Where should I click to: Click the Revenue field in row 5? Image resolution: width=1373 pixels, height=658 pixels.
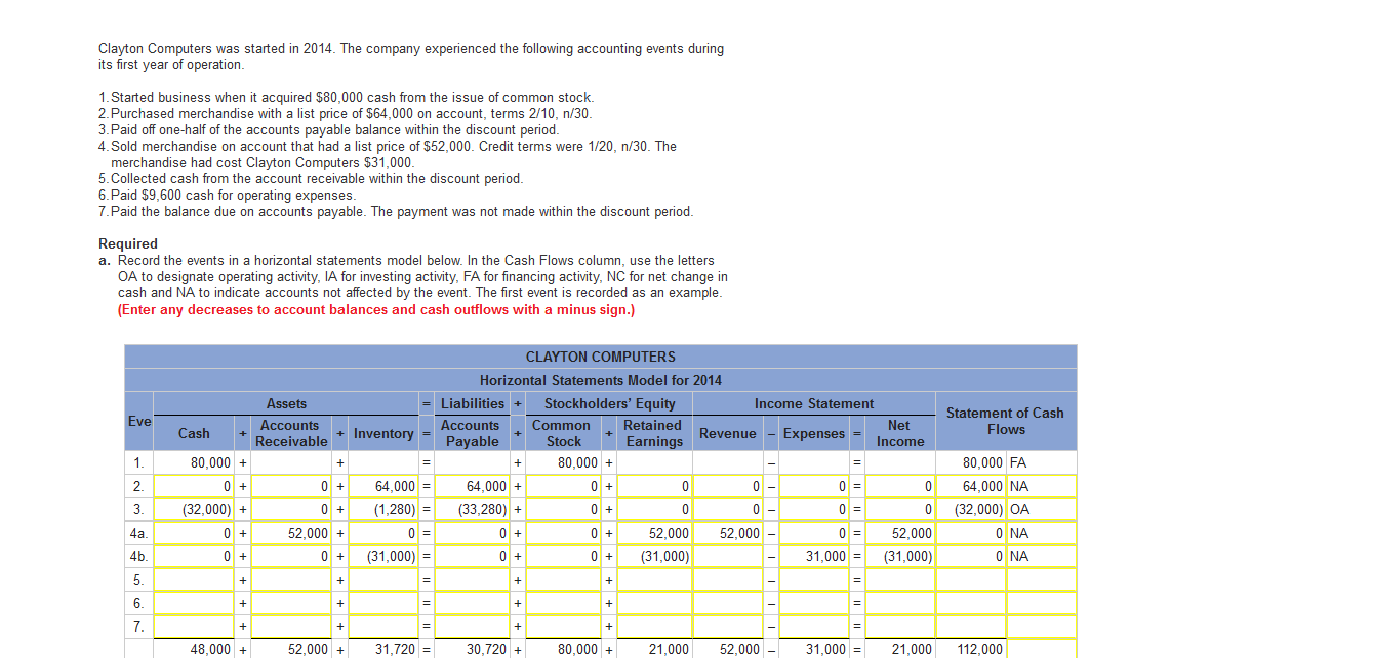click(728, 580)
